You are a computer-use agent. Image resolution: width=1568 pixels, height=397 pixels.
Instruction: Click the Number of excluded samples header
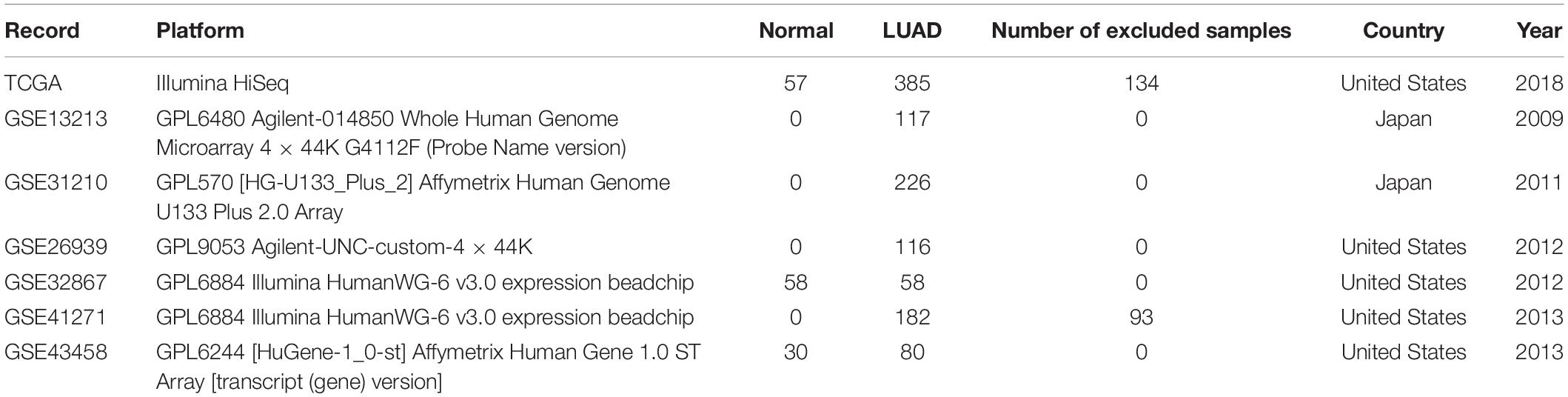pos(1141,30)
